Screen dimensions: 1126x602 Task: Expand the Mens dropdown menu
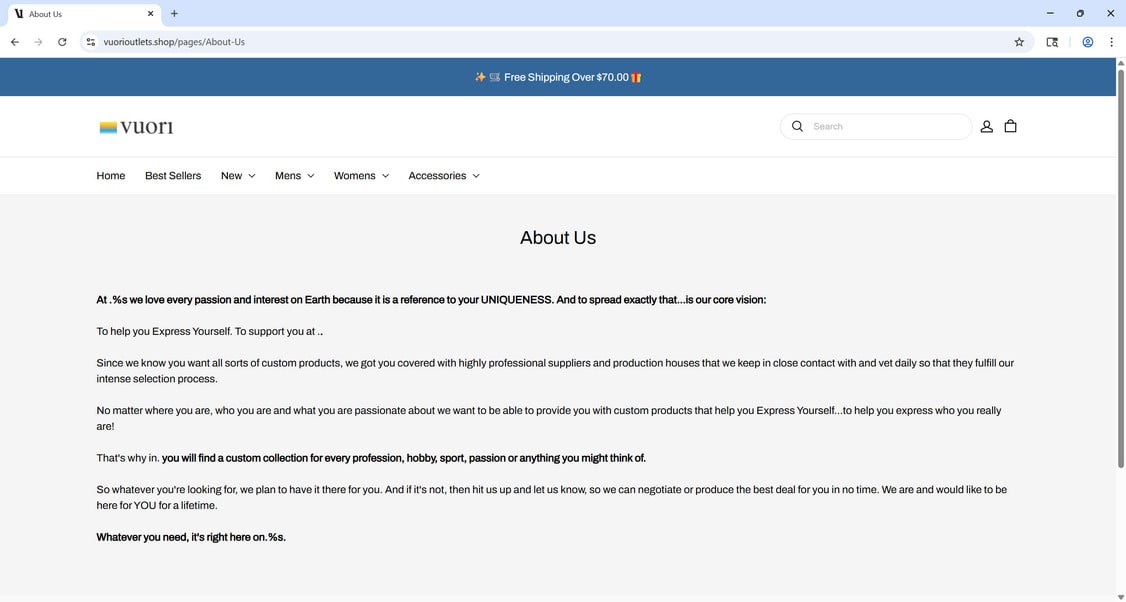(x=294, y=176)
